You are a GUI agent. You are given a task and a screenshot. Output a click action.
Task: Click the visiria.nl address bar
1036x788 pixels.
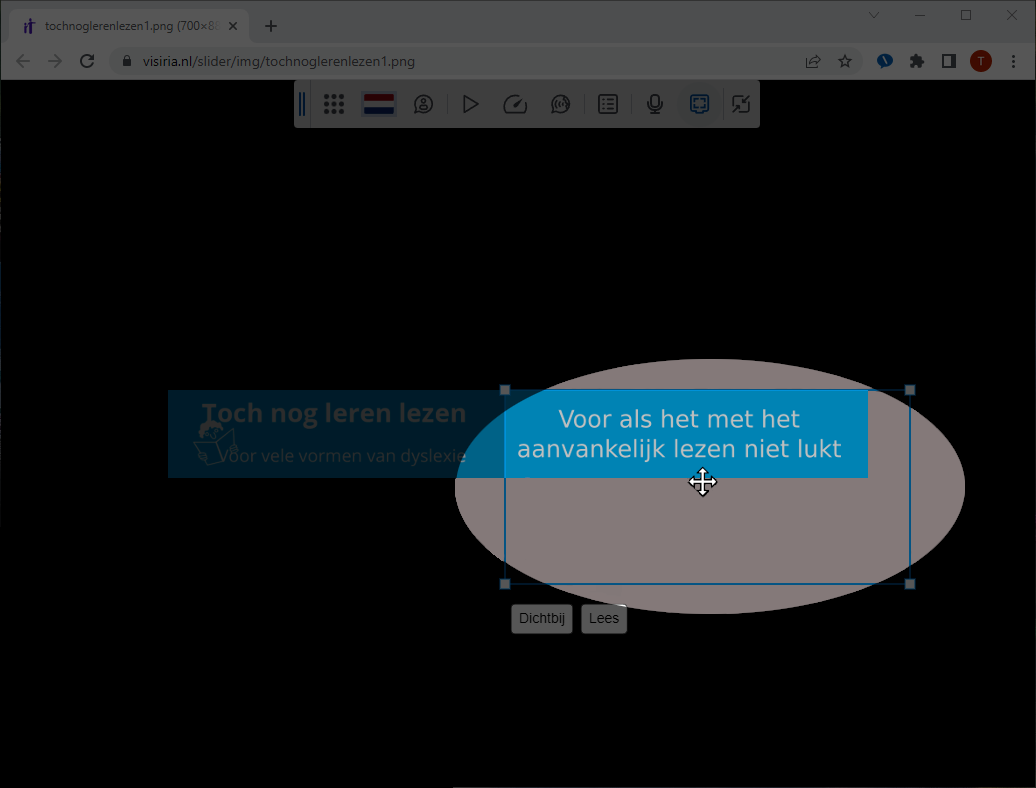pos(400,61)
